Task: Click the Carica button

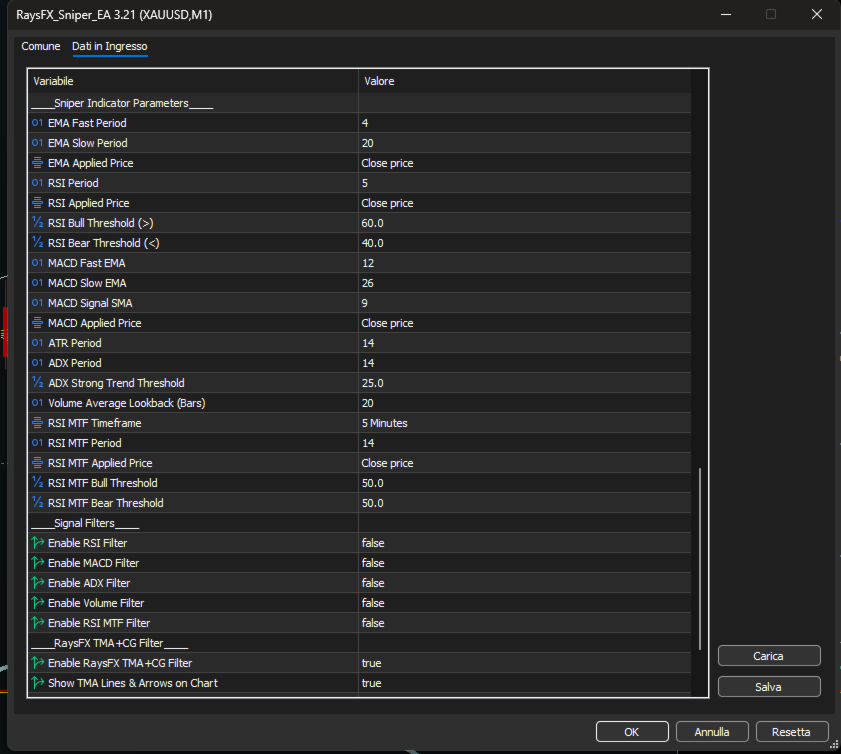Action: 769,655
